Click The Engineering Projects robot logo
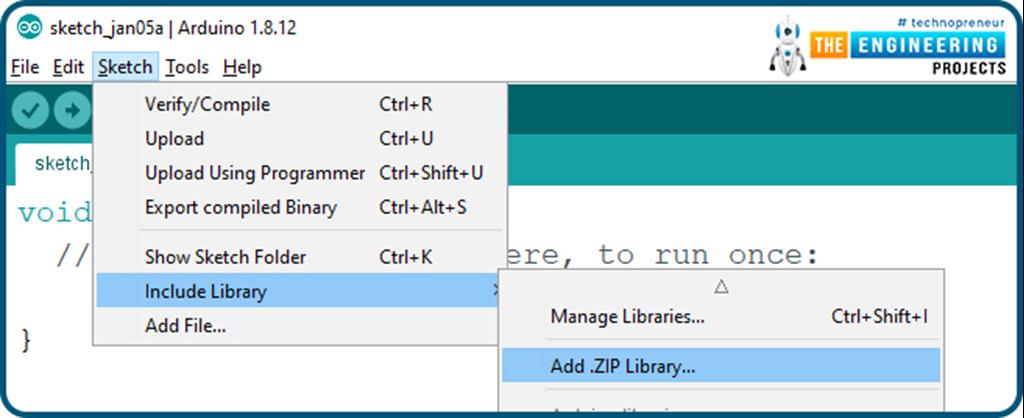This screenshot has width=1024, height=418. point(787,47)
